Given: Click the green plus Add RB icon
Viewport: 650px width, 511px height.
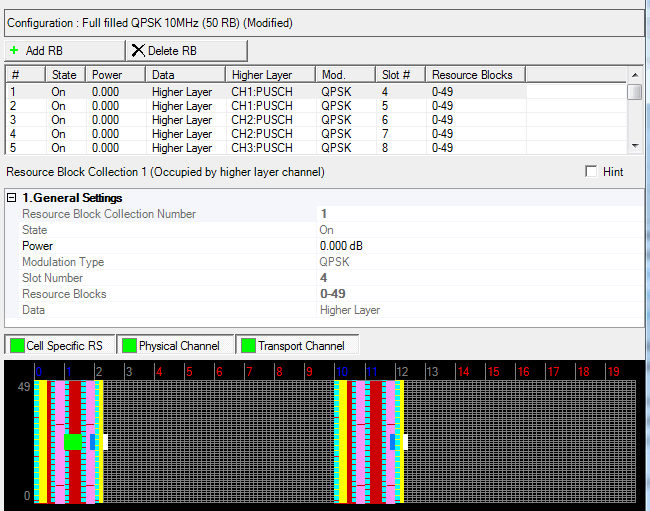Looking at the screenshot, I should [13, 50].
